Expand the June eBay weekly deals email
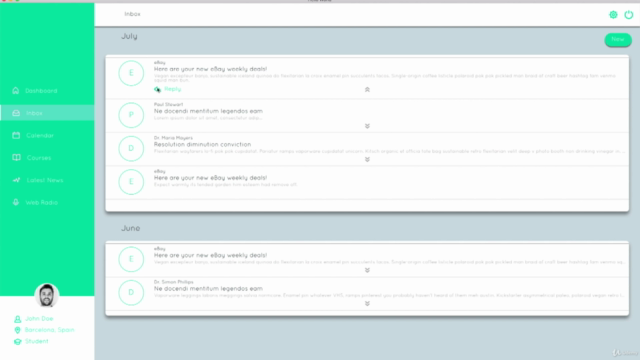Viewport: 640px width, 360px height. pos(367,270)
